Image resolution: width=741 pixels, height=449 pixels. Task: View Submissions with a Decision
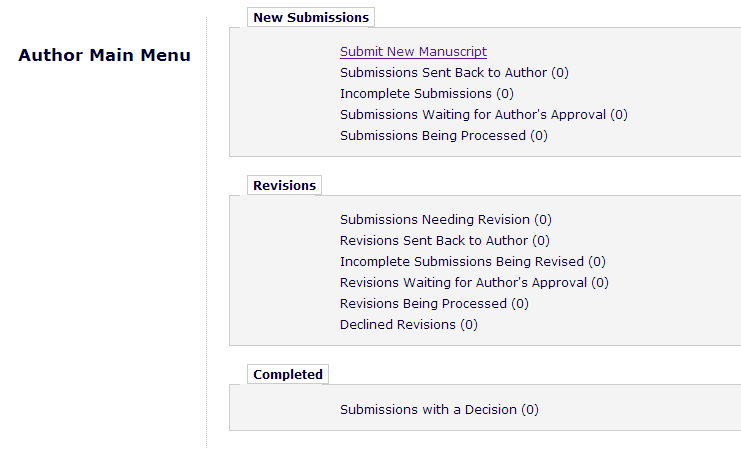click(x=439, y=410)
